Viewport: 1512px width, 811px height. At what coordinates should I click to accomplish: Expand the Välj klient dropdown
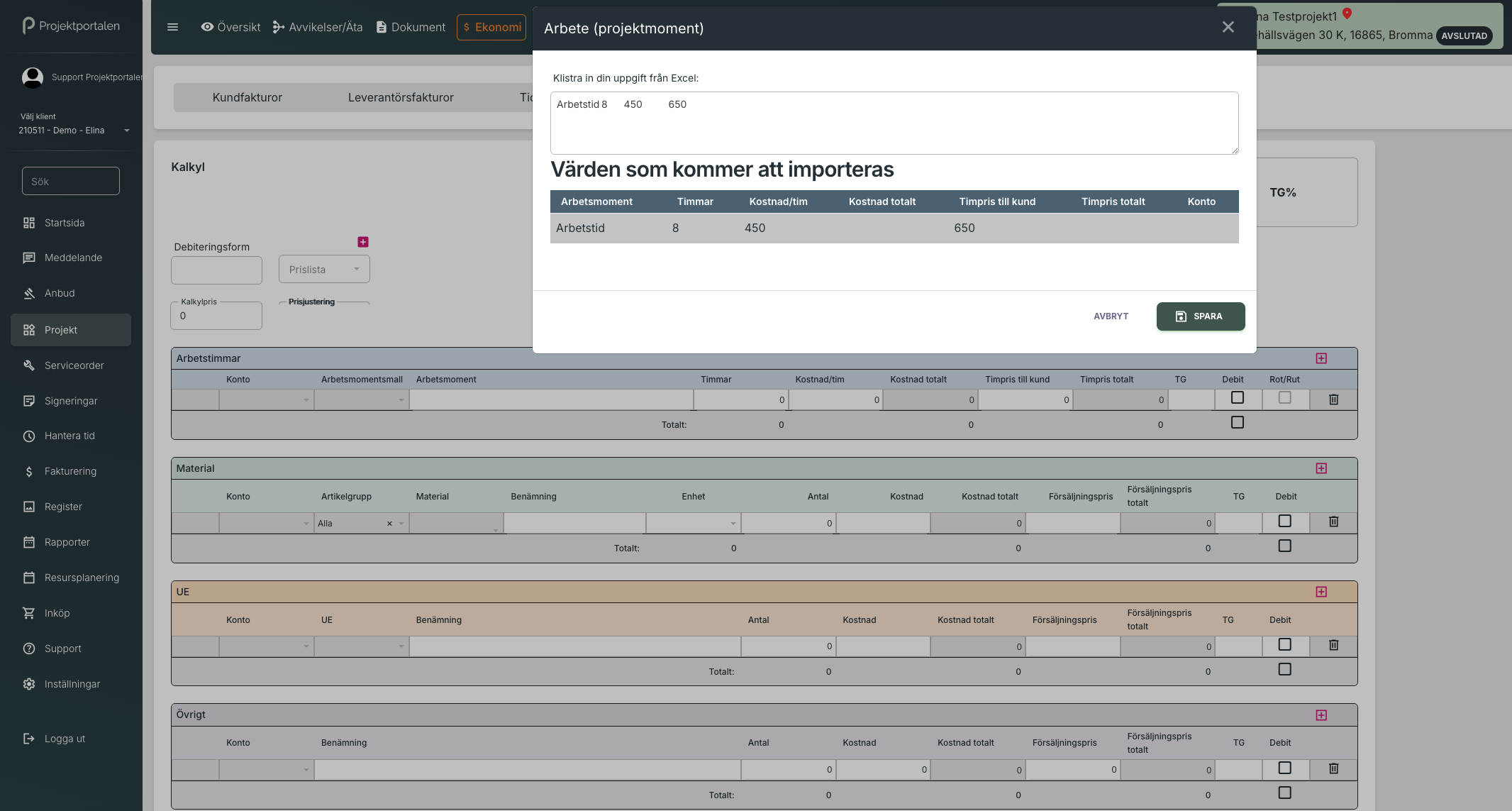[x=126, y=131]
